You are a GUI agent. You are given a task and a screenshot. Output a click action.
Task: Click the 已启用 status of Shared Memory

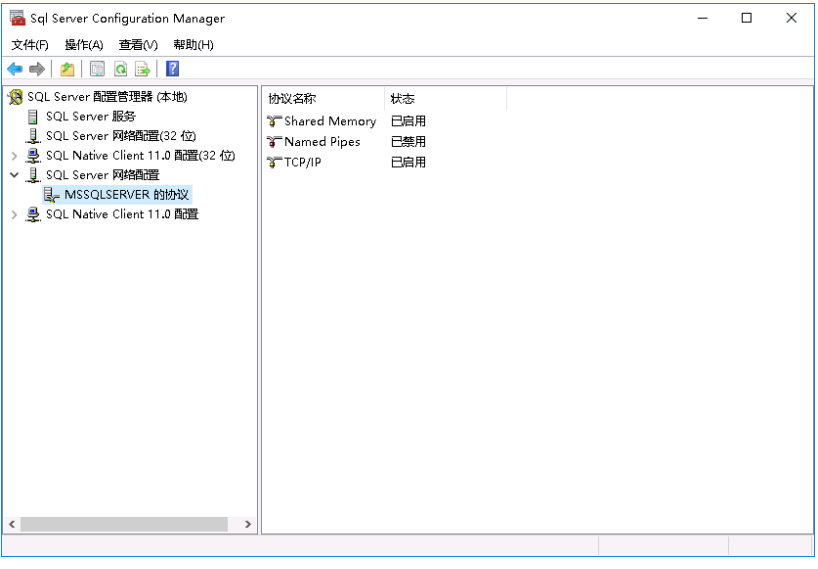point(408,121)
